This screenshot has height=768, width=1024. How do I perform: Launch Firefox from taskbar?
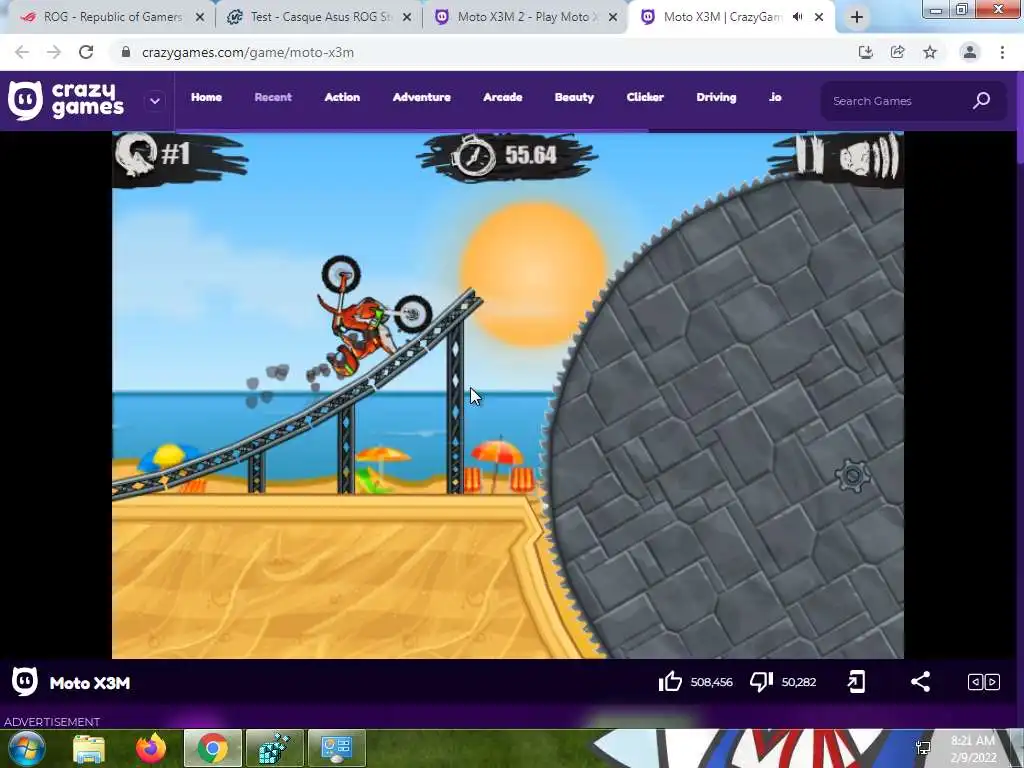tap(151, 748)
